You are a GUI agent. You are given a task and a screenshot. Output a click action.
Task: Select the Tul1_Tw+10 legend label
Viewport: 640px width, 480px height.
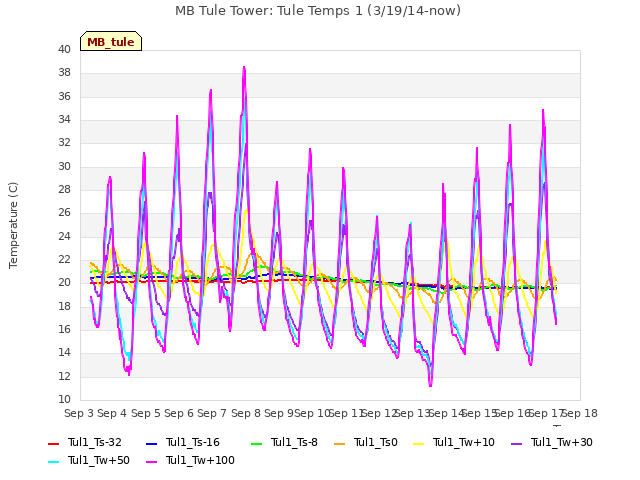click(464, 442)
